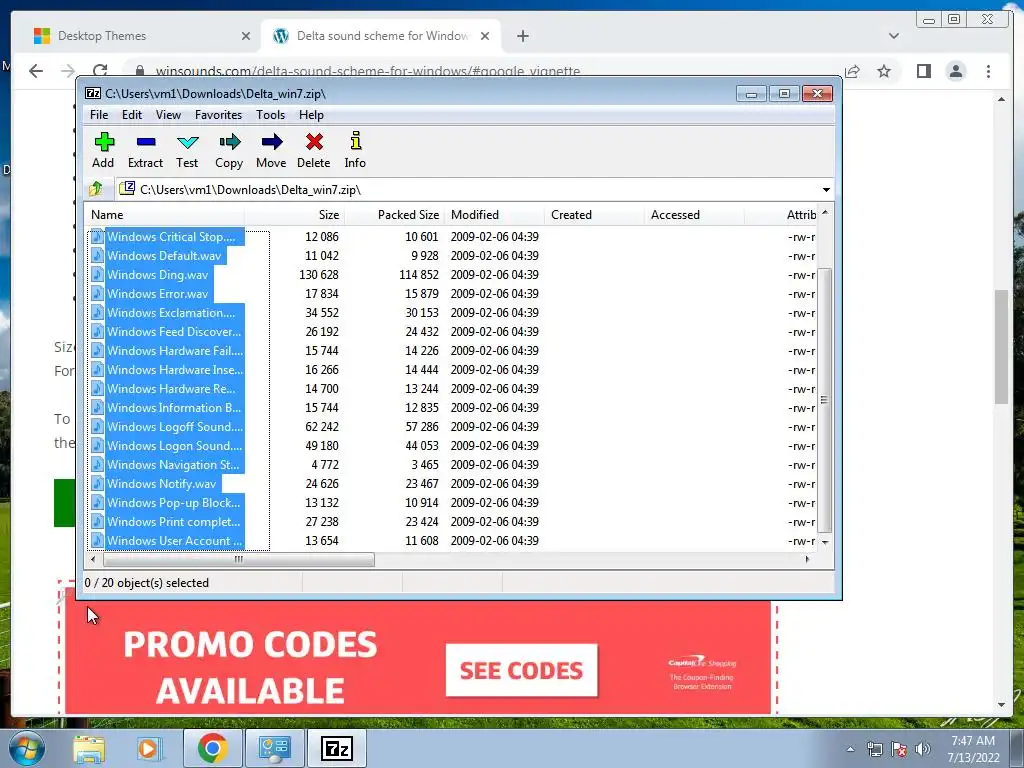Screen dimensions: 1024x768
Task: Click the Copy toolbar icon
Action: [x=229, y=151]
